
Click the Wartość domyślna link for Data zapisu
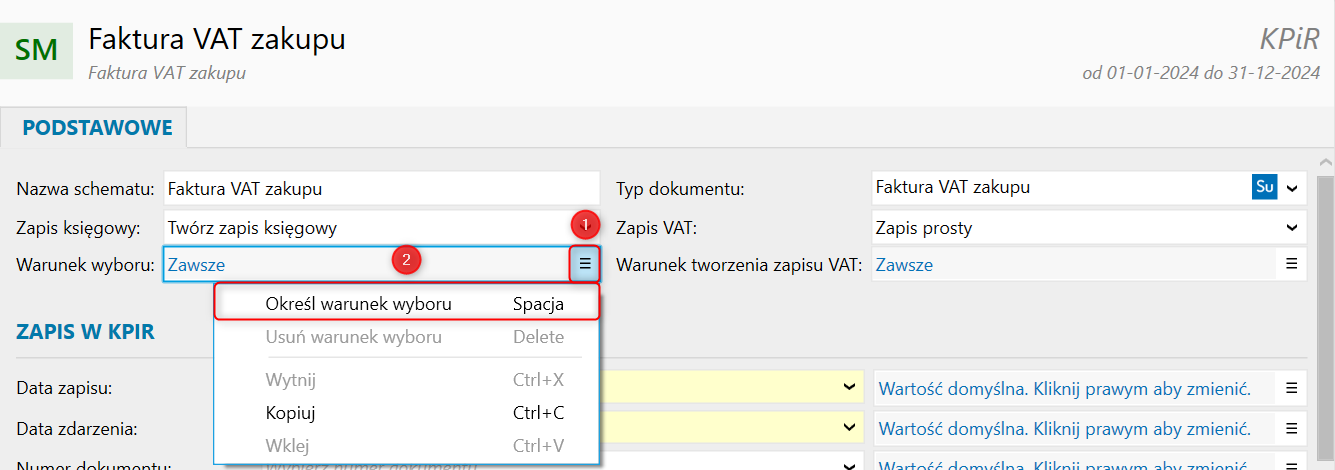click(x=1064, y=387)
